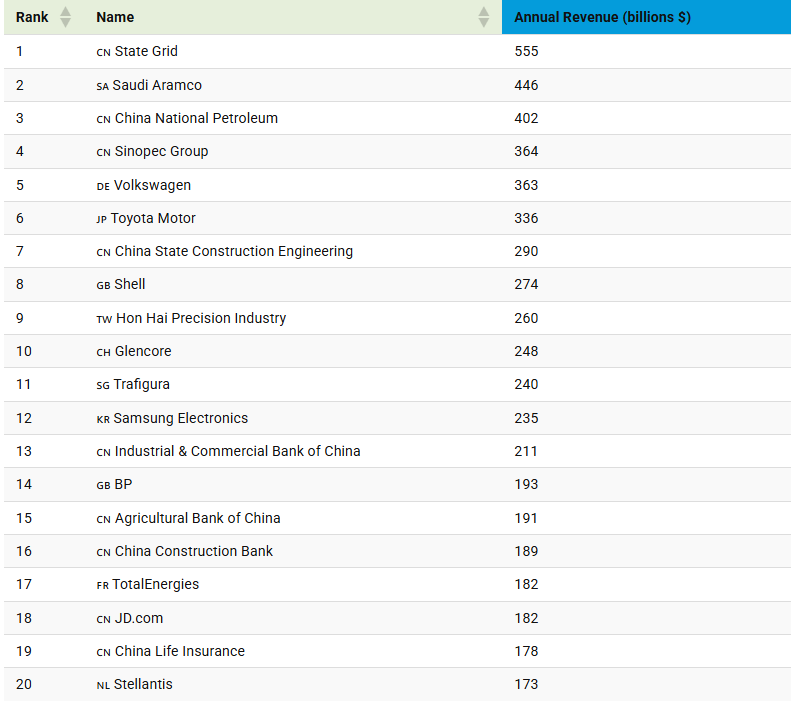
Task: Select China Construction Bank name
Action: coord(194,551)
